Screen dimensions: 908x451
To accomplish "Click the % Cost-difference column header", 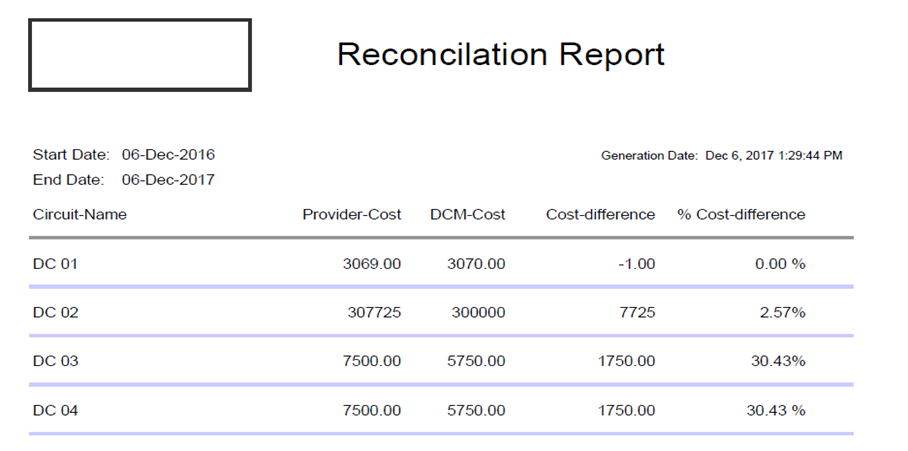I will click(741, 214).
